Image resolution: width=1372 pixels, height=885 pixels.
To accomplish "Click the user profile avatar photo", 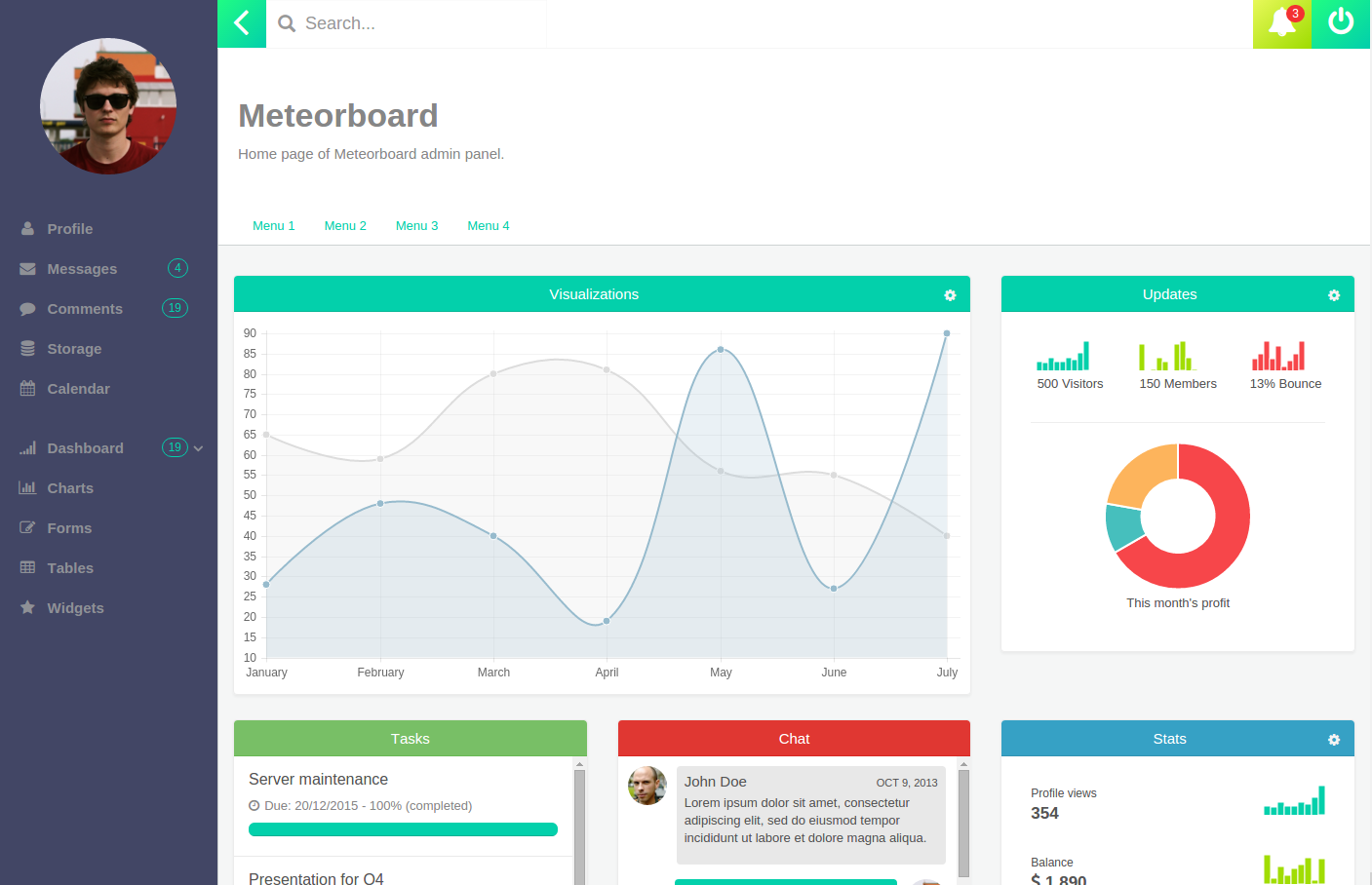I will coord(108,106).
